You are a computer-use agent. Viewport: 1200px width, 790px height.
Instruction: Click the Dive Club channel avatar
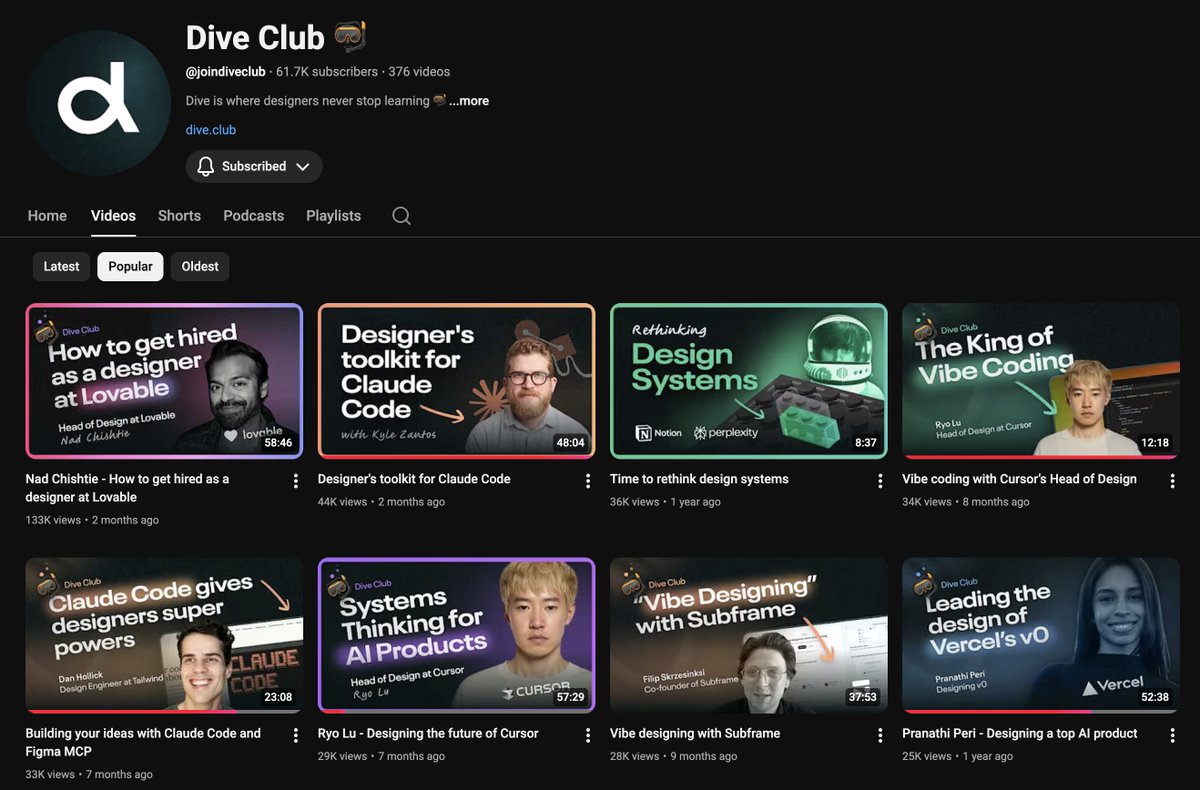click(x=98, y=103)
